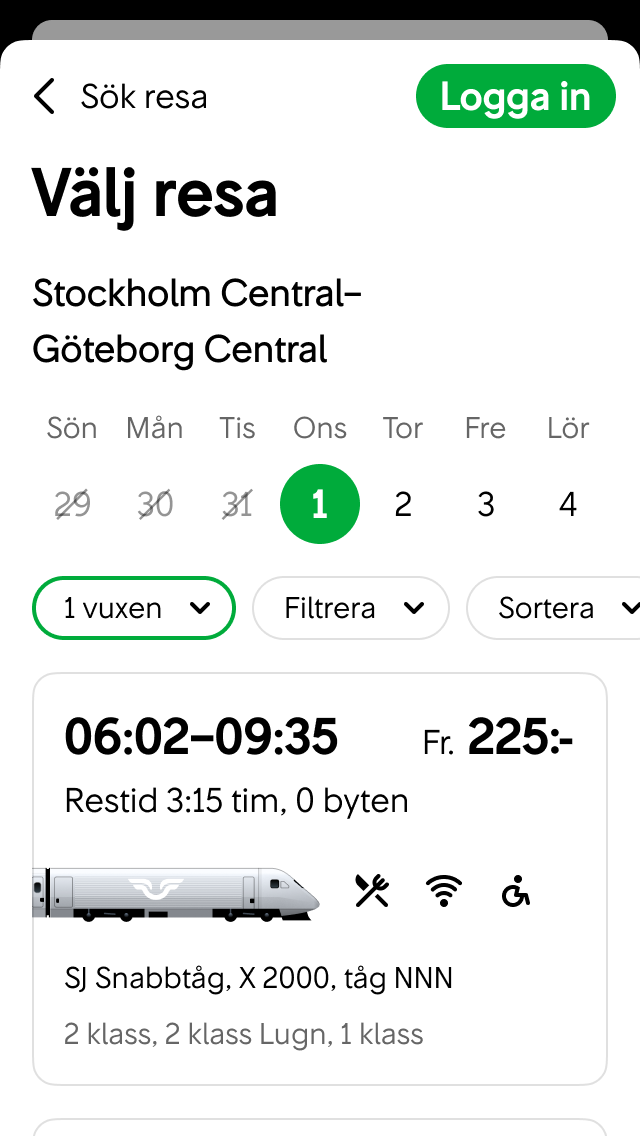Open the Filtrera options
This screenshot has width=640, height=1136.
coord(350,608)
